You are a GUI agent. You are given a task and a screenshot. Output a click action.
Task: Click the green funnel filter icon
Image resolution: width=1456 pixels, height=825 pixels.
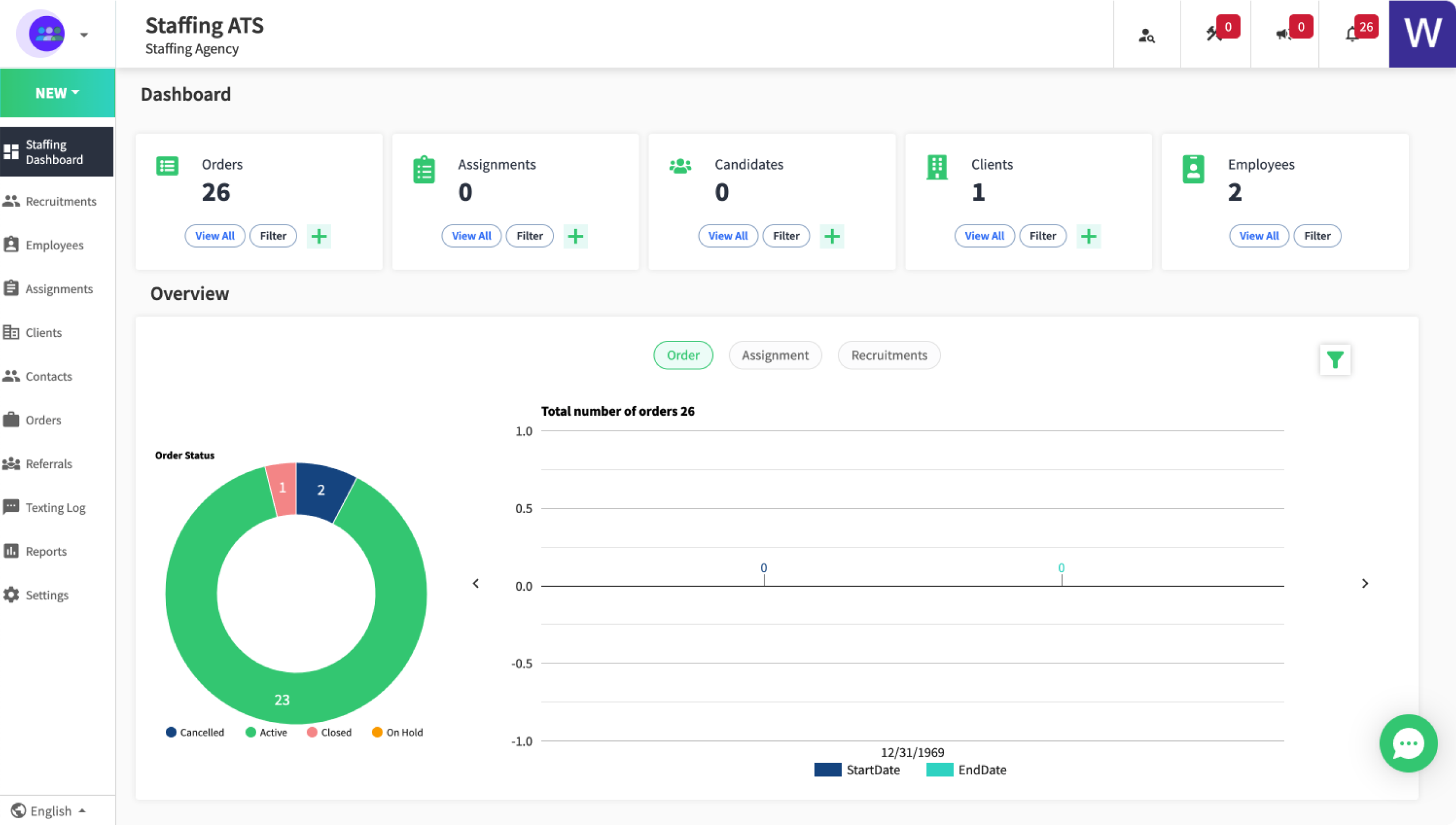(x=1334, y=359)
